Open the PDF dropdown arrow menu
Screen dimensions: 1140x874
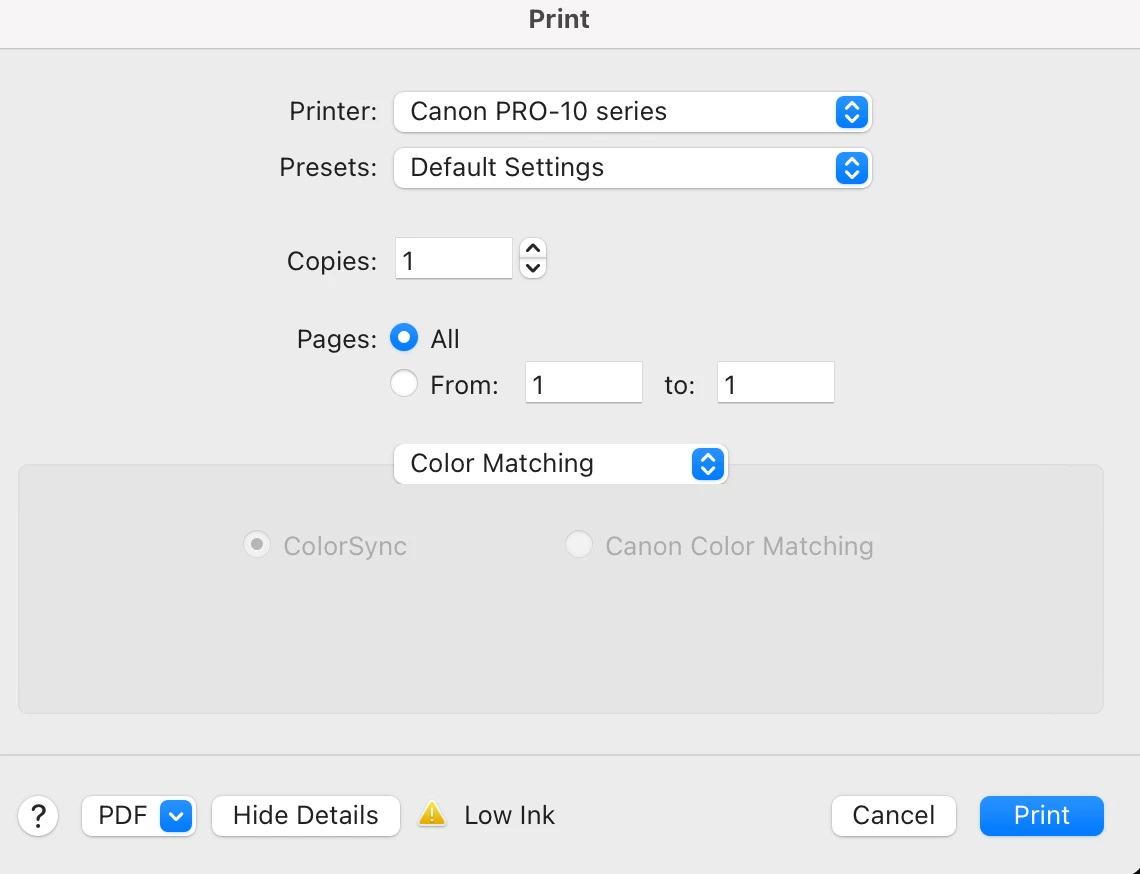click(176, 815)
